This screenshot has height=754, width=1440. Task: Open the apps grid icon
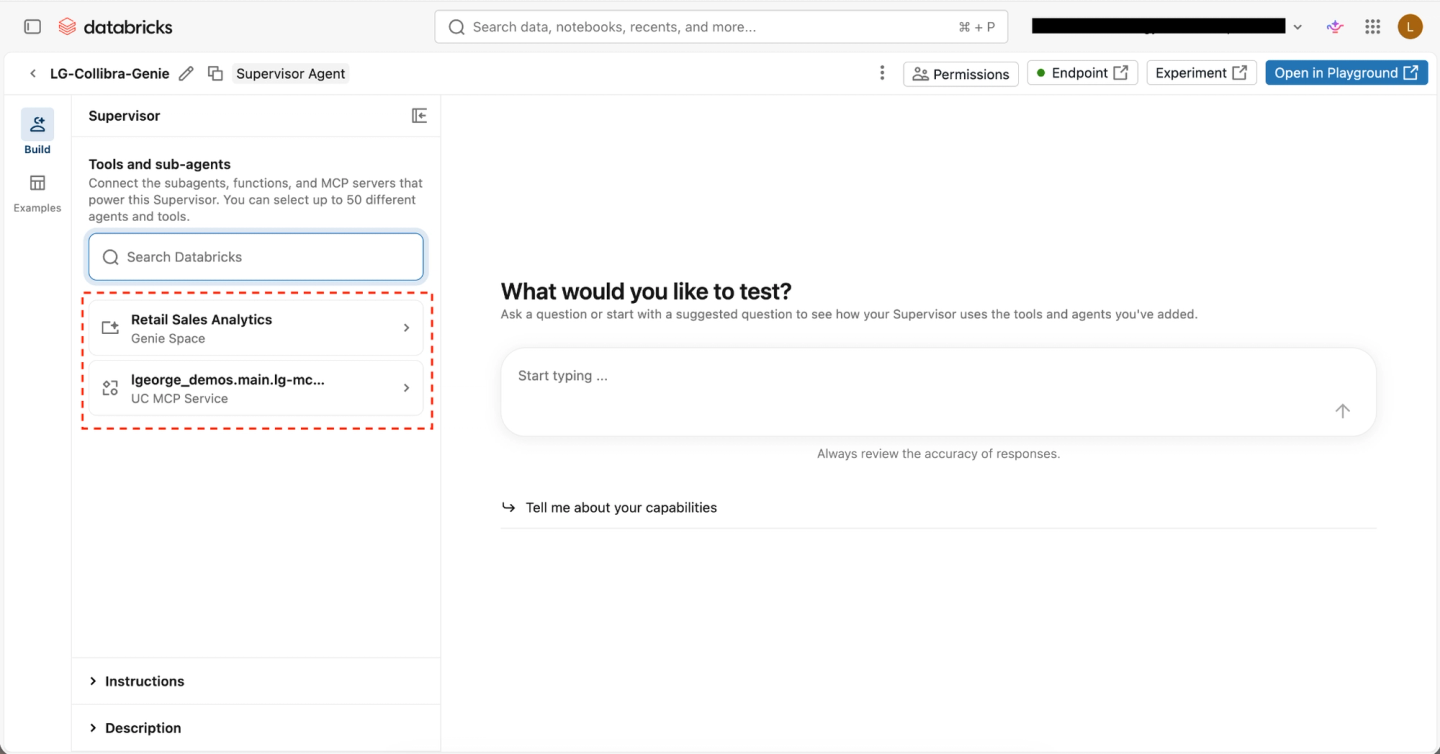tap(1373, 27)
